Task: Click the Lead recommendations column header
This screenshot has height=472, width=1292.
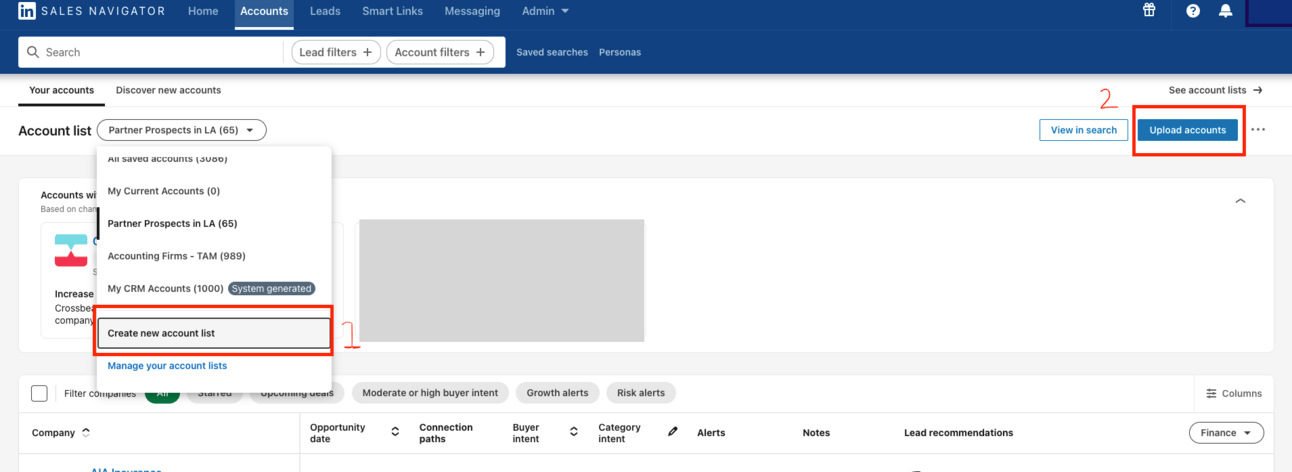Action: tap(959, 433)
